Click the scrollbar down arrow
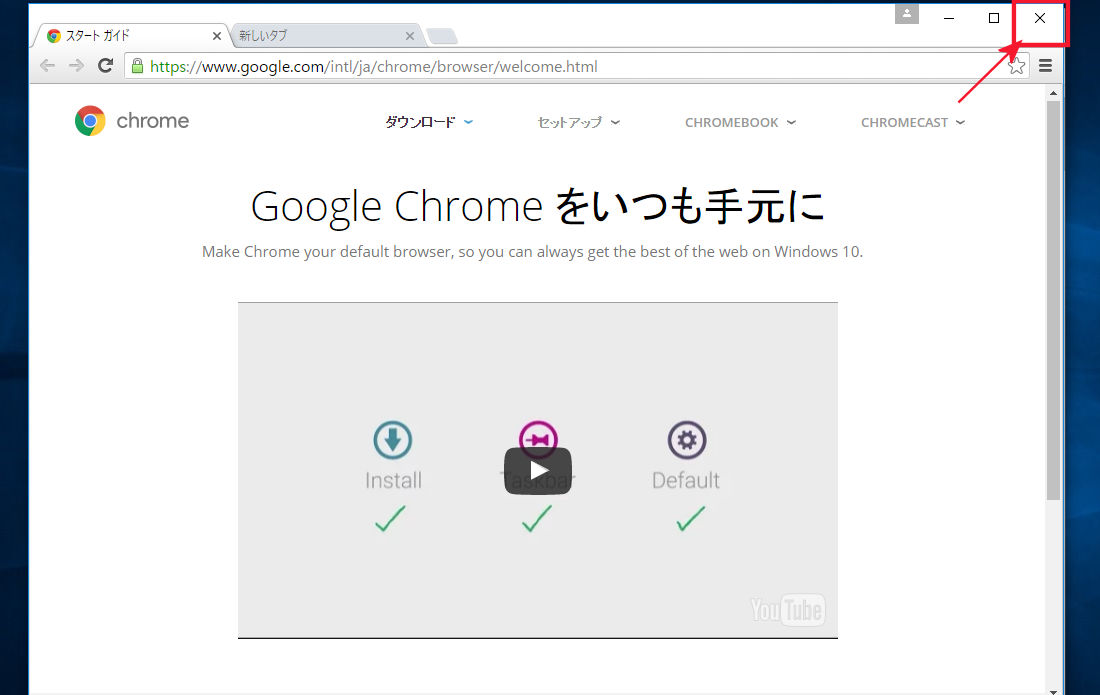The width and height of the screenshot is (1100, 695). [1053, 691]
